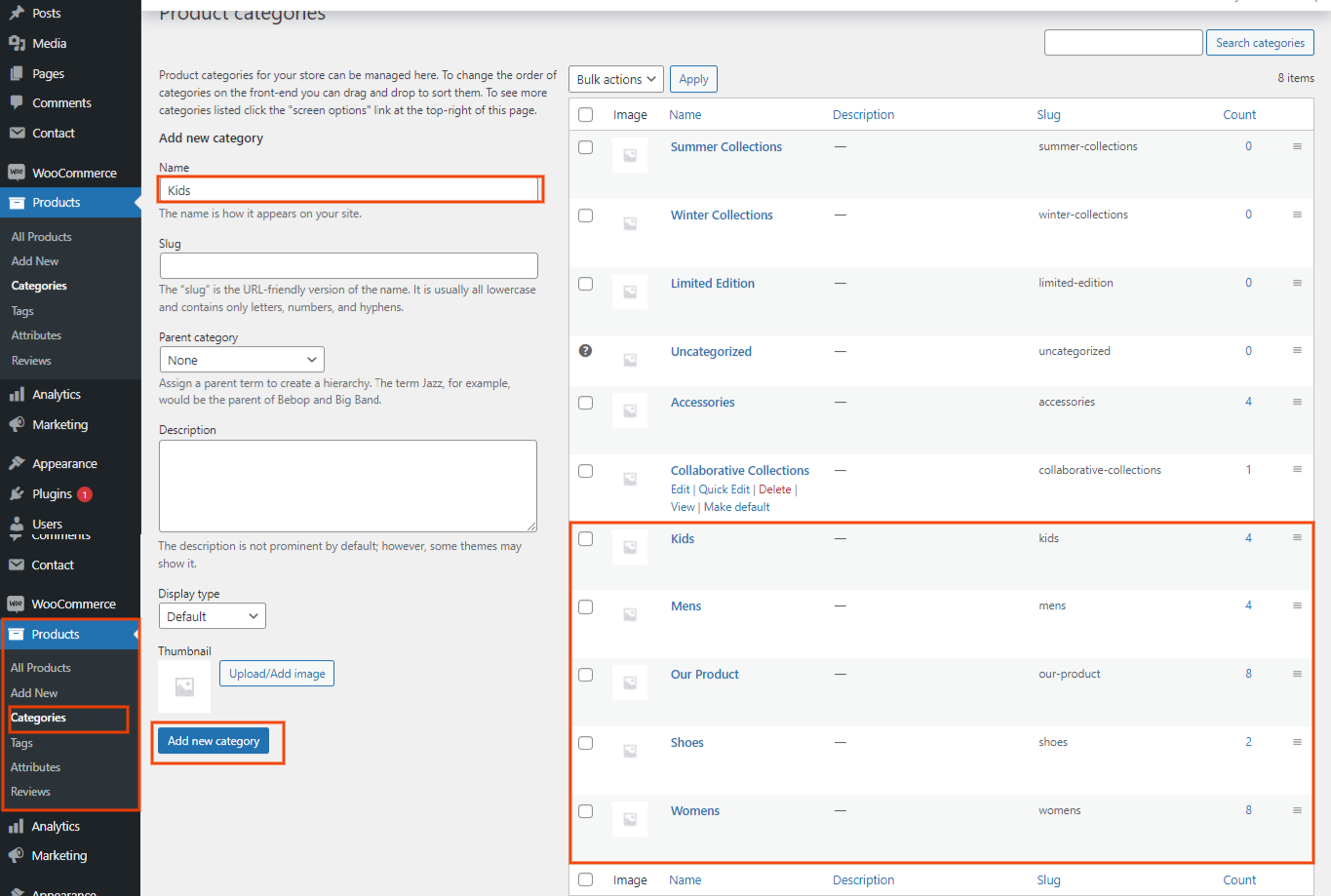Open the Display type dropdown

point(212,616)
